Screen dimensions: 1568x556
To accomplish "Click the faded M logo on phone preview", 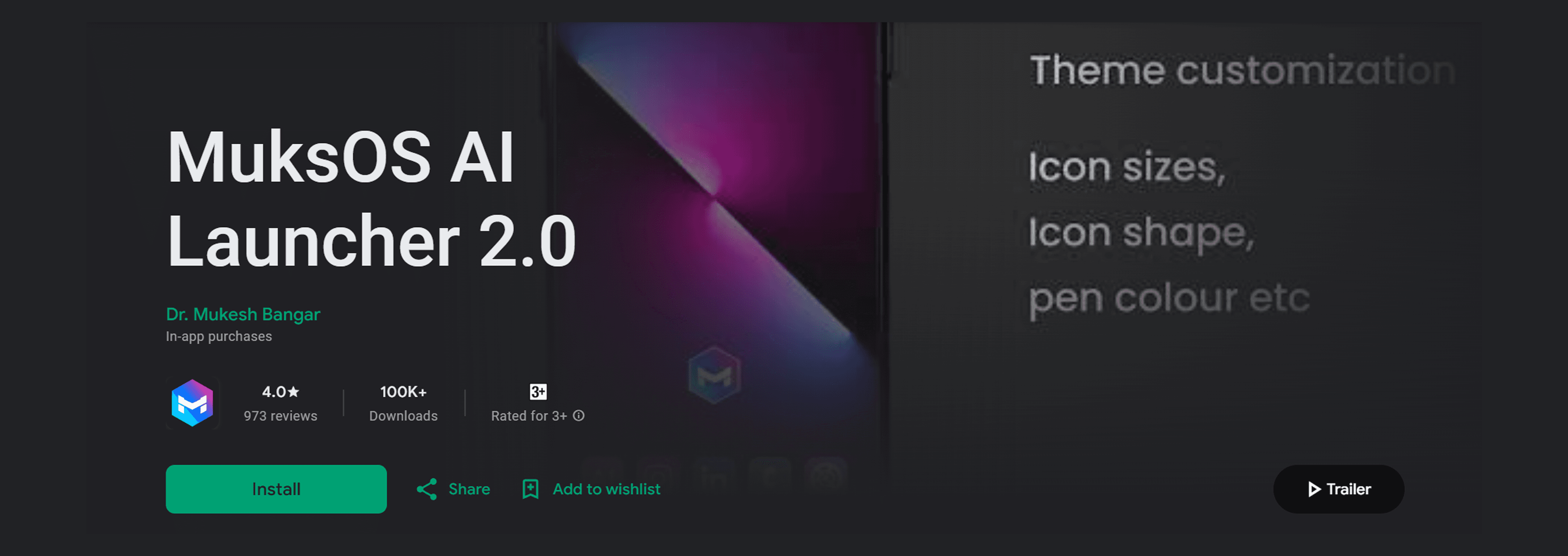I will click(x=714, y=375).
